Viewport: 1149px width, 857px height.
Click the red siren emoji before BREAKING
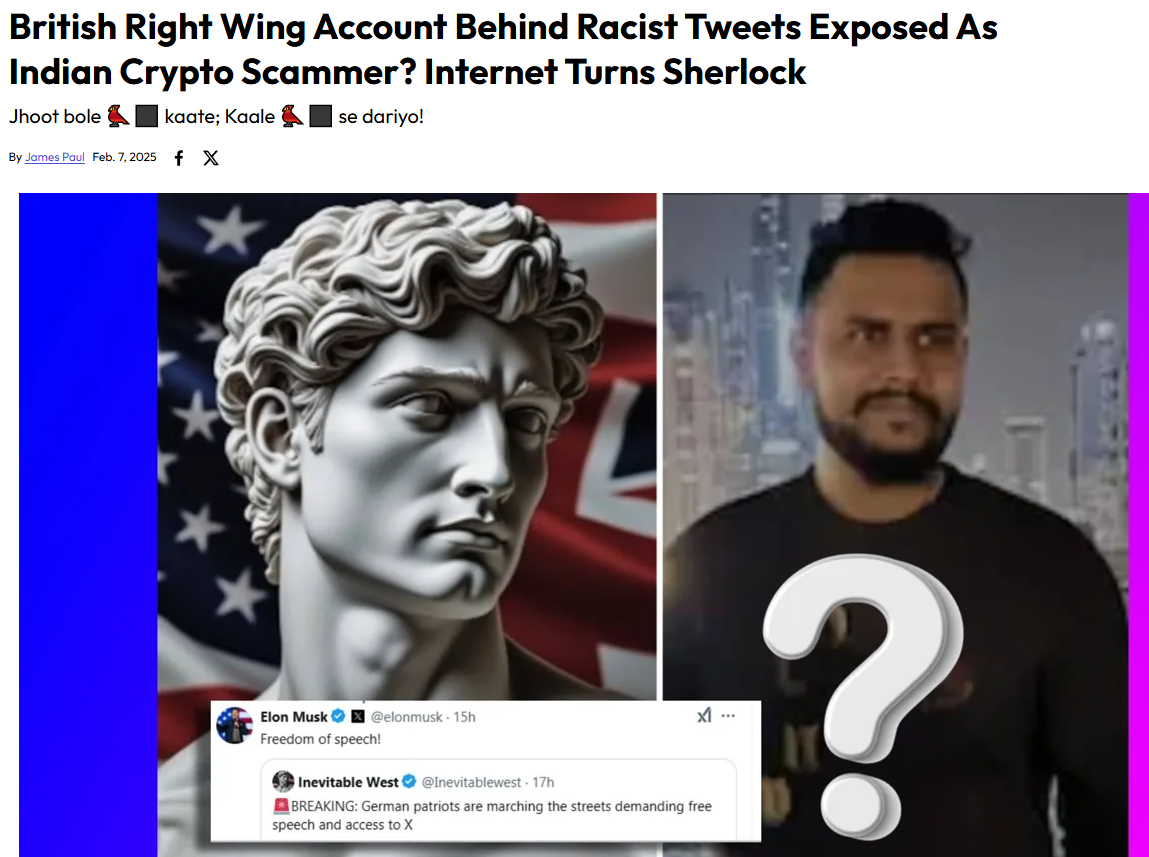281,806
